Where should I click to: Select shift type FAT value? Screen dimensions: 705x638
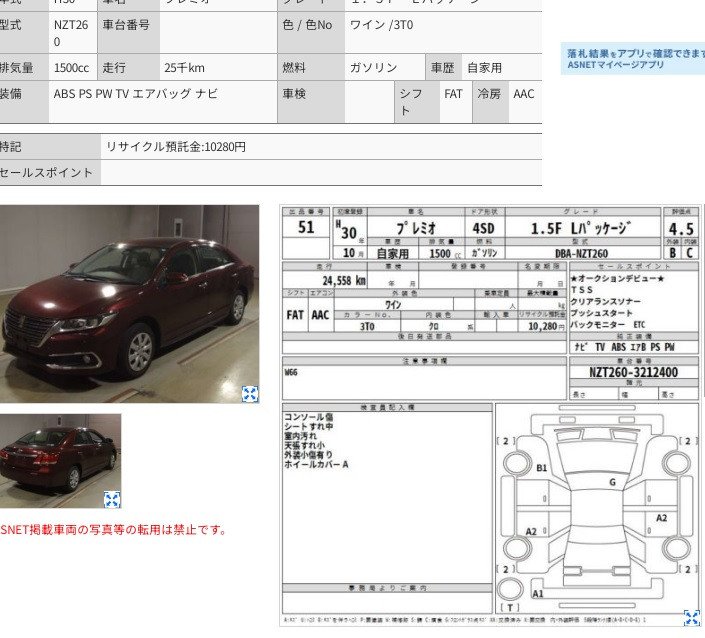click(453, 94)
